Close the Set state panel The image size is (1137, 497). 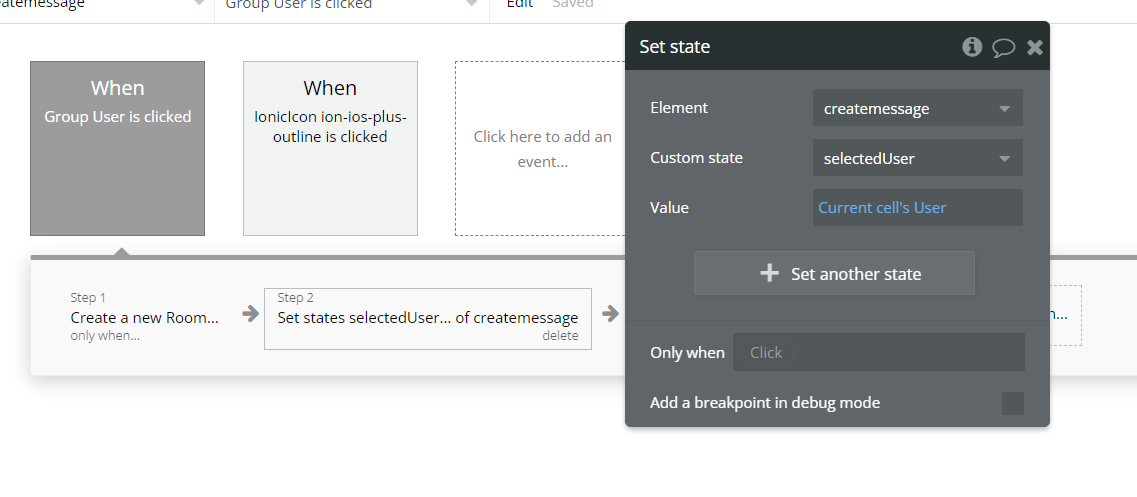[1035, 47]
